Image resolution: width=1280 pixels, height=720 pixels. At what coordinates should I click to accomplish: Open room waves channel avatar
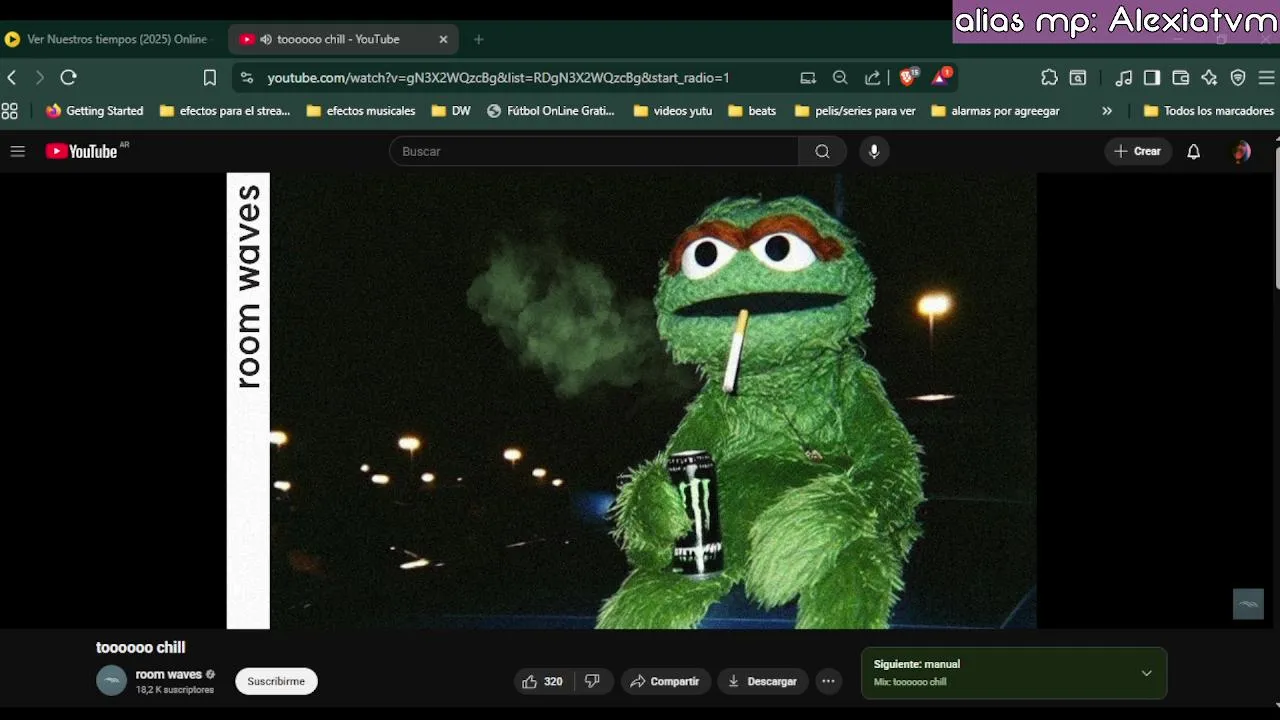tap(111, 681)
